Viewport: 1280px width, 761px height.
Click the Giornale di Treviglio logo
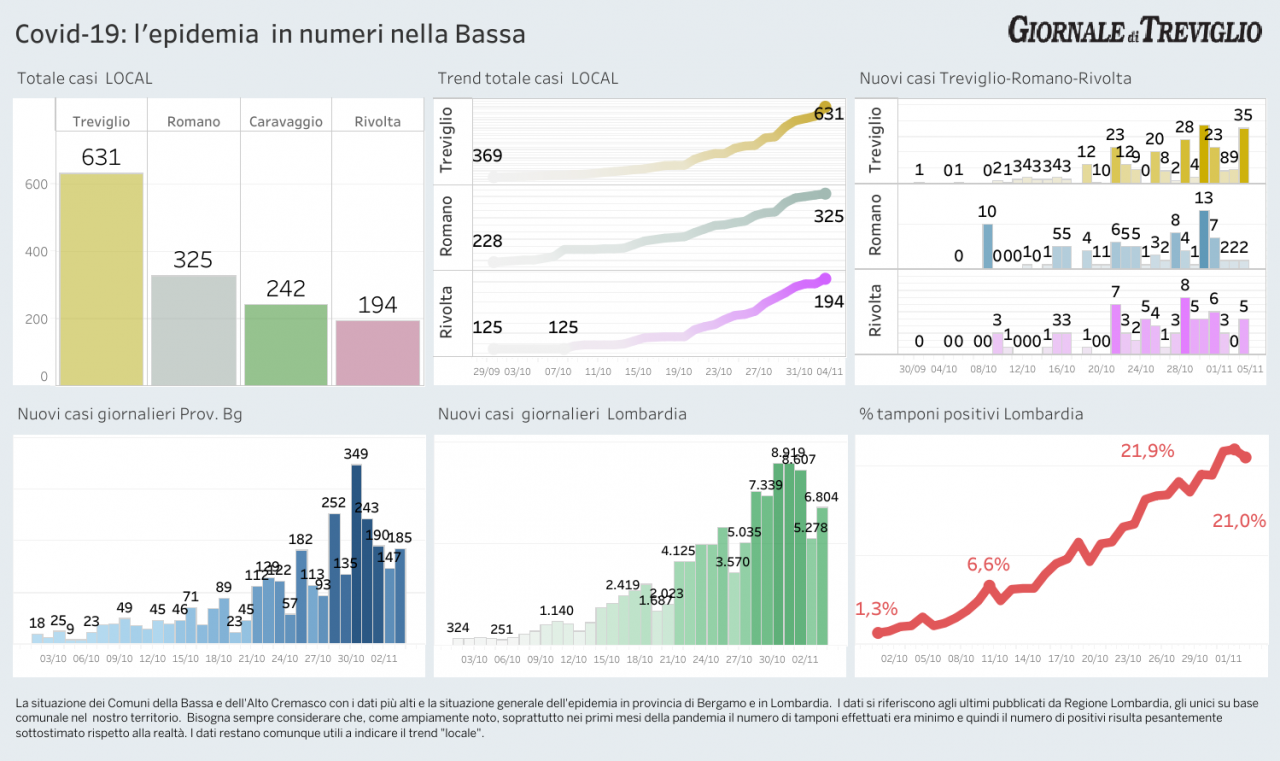coord(1134,30)
